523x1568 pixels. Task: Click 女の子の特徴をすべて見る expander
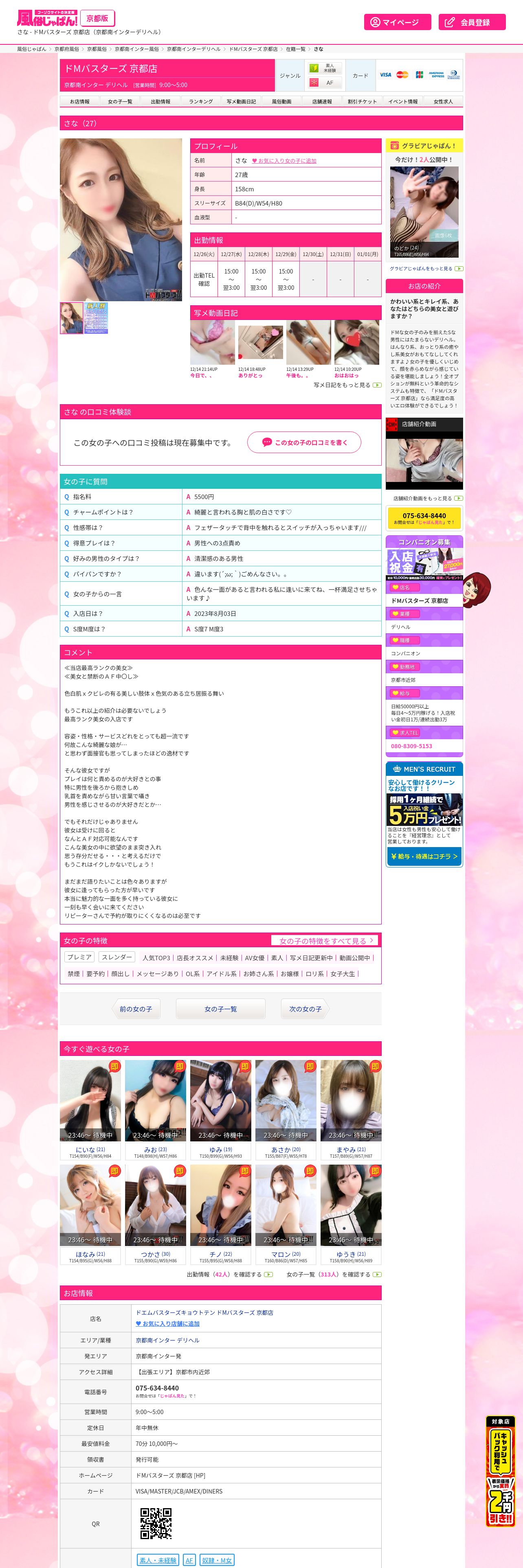tap(325, 940)
